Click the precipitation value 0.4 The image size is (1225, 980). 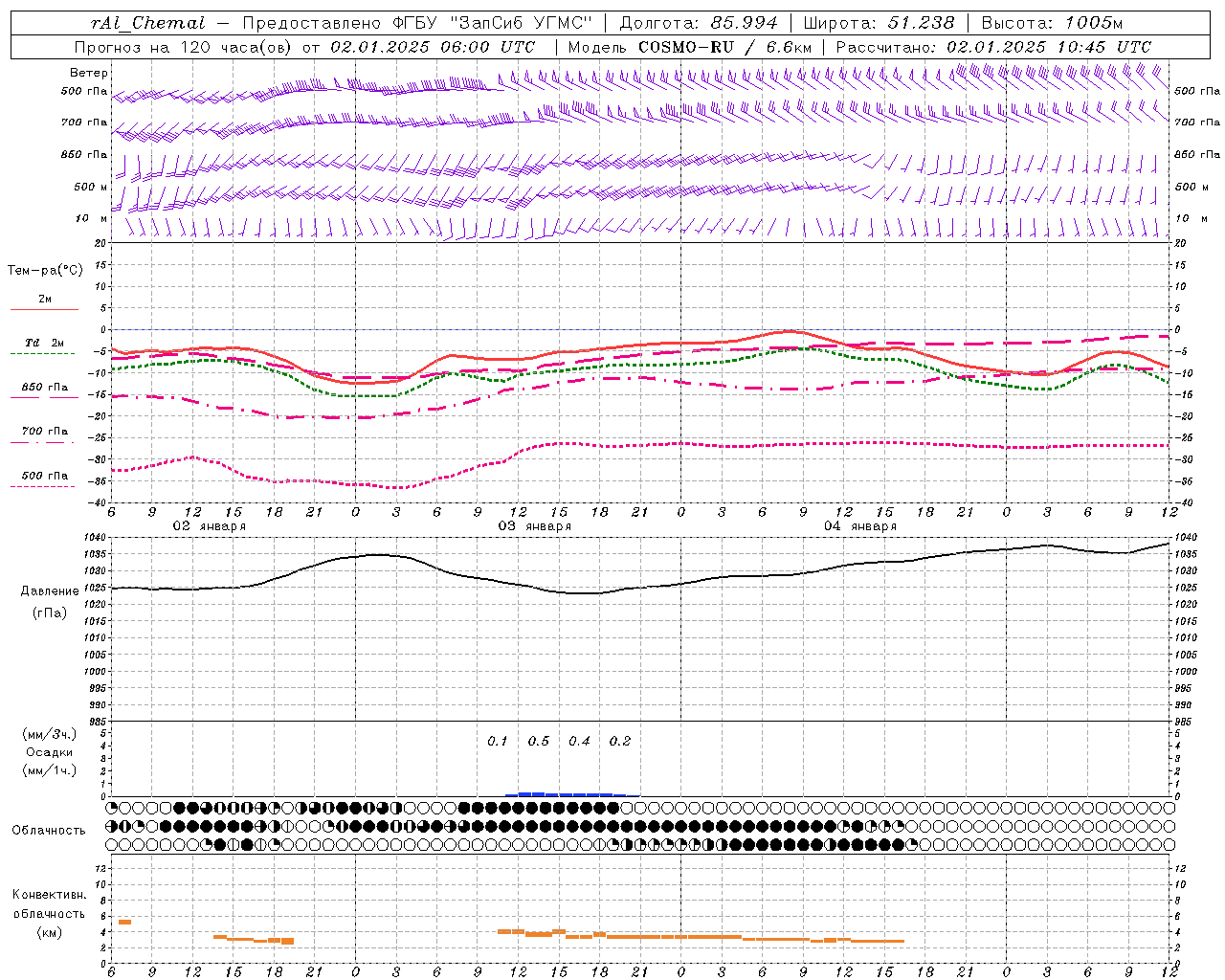[579, 742]
